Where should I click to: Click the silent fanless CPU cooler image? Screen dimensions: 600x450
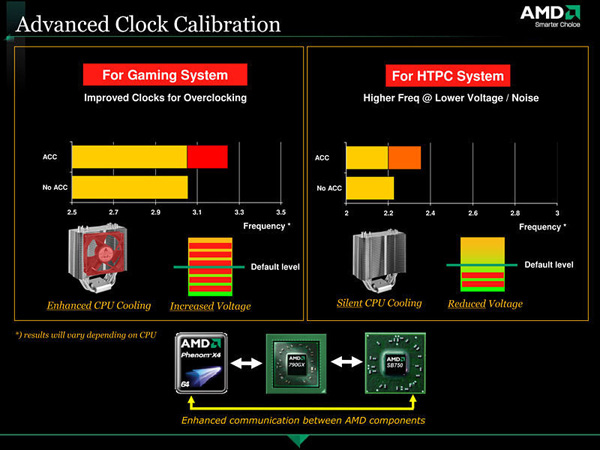379,261
